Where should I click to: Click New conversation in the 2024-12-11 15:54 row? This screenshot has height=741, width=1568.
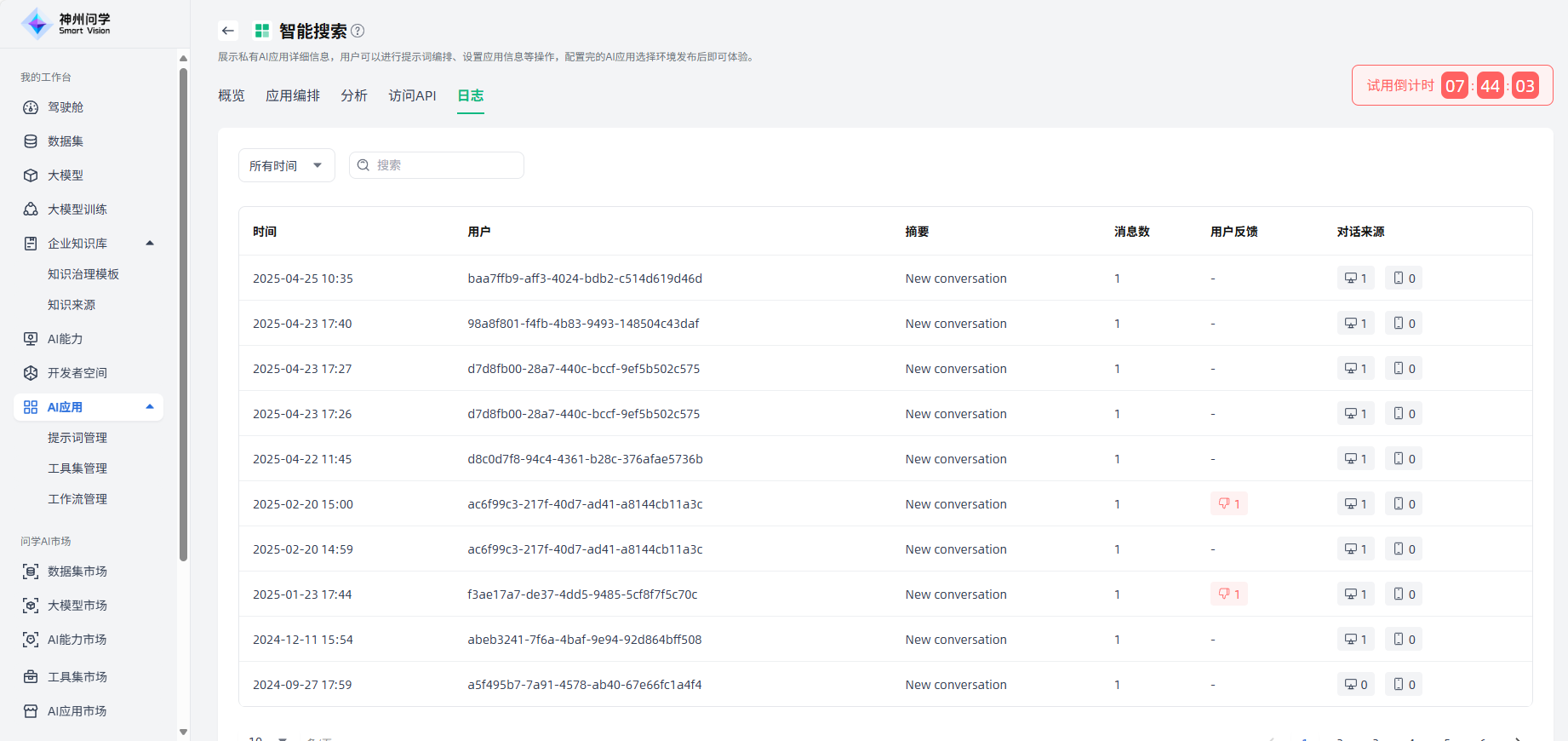coord(956,640)
